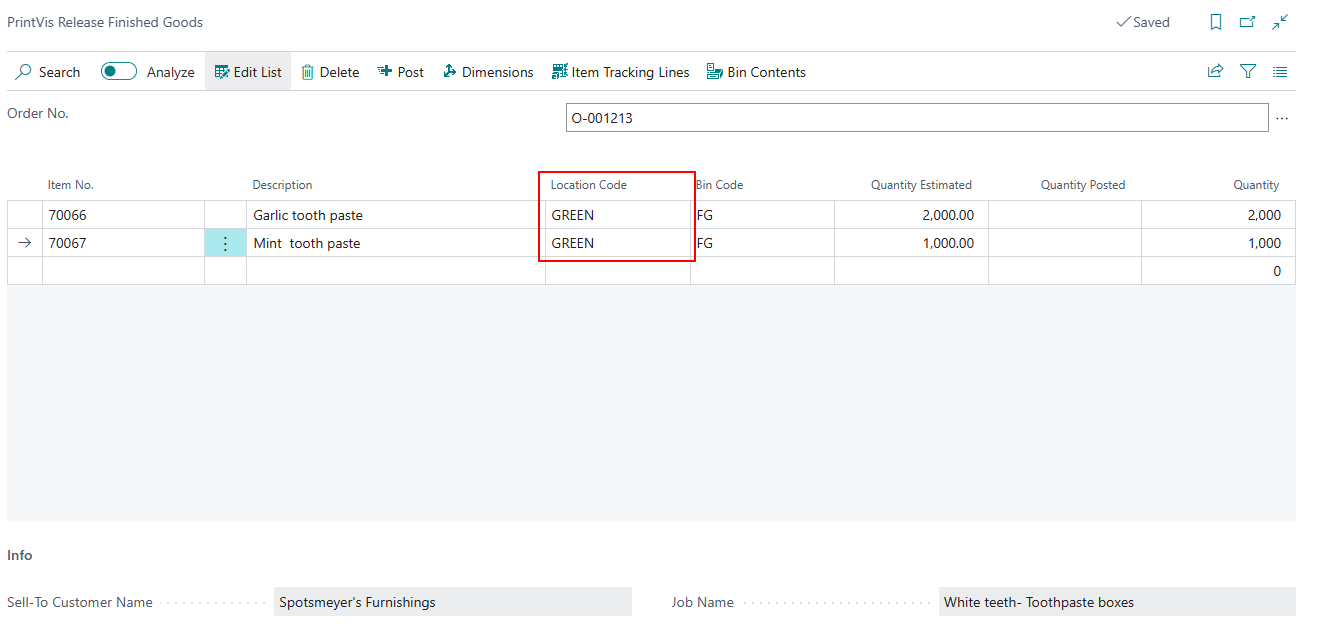The image size is (1321, 629).
Task: Delete the selected line
Action: click(330, 72)
